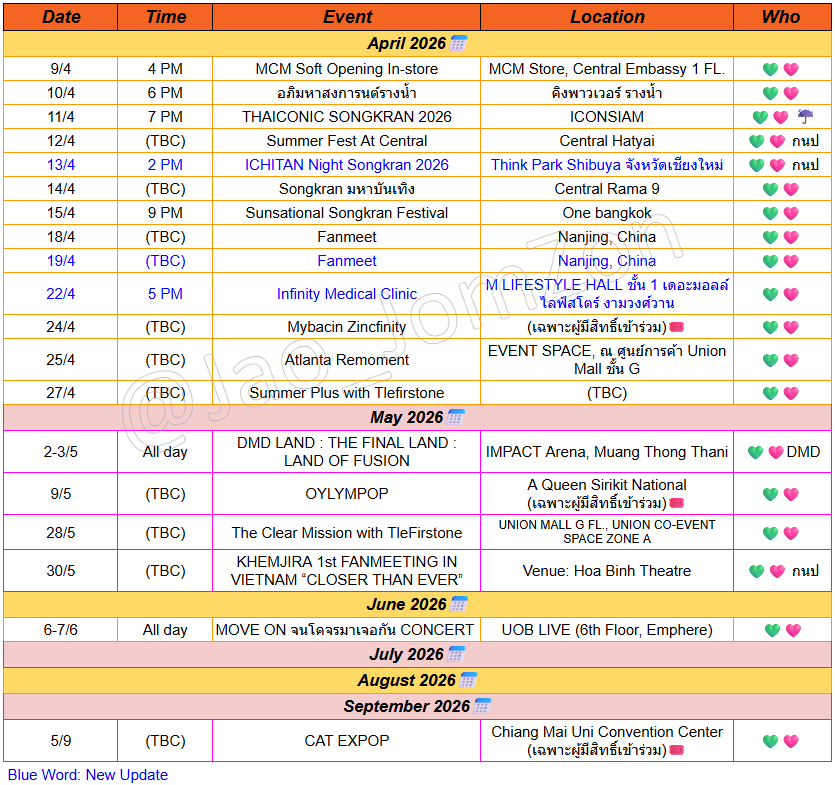Click the MCM Soft Opening In-store event cell
Viewport: 835px width, 785px height.
coord(347,69)
